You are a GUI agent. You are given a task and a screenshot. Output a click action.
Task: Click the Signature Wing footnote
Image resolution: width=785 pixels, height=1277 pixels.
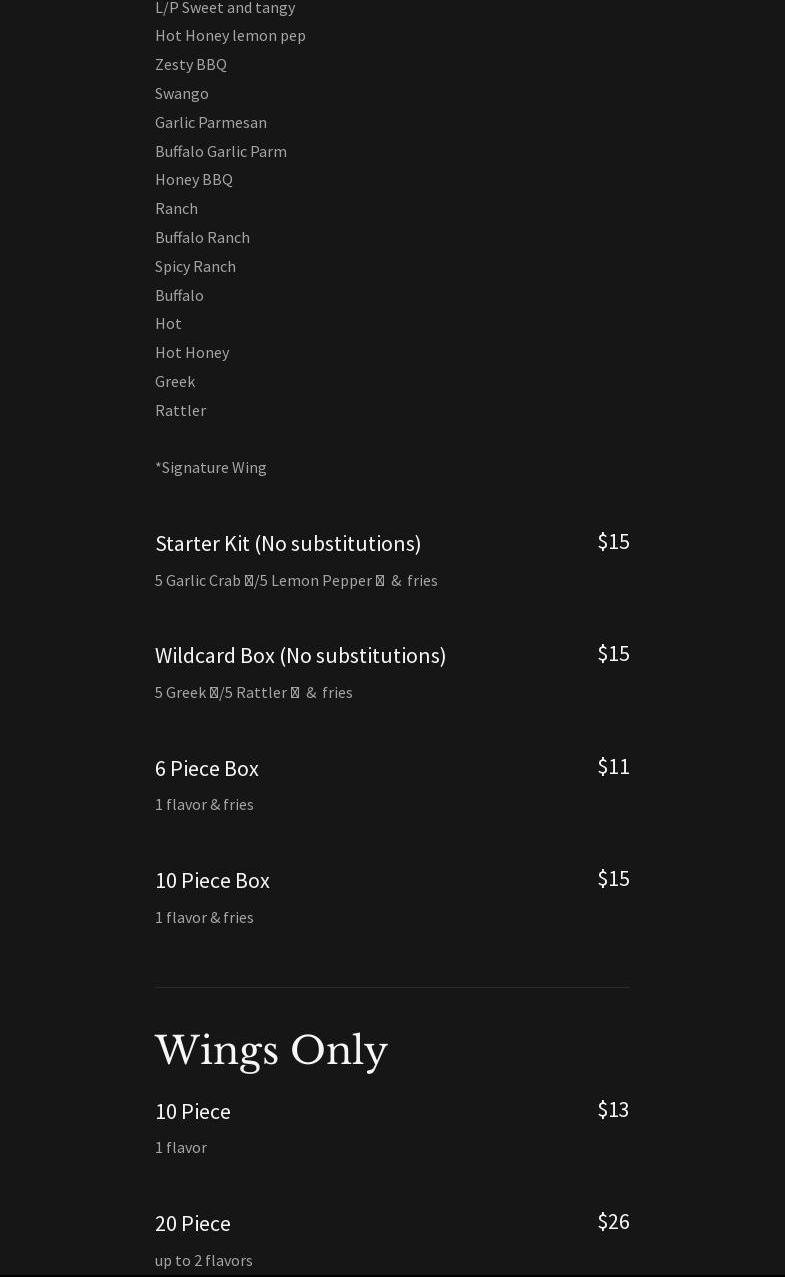[x=211, y=467]
